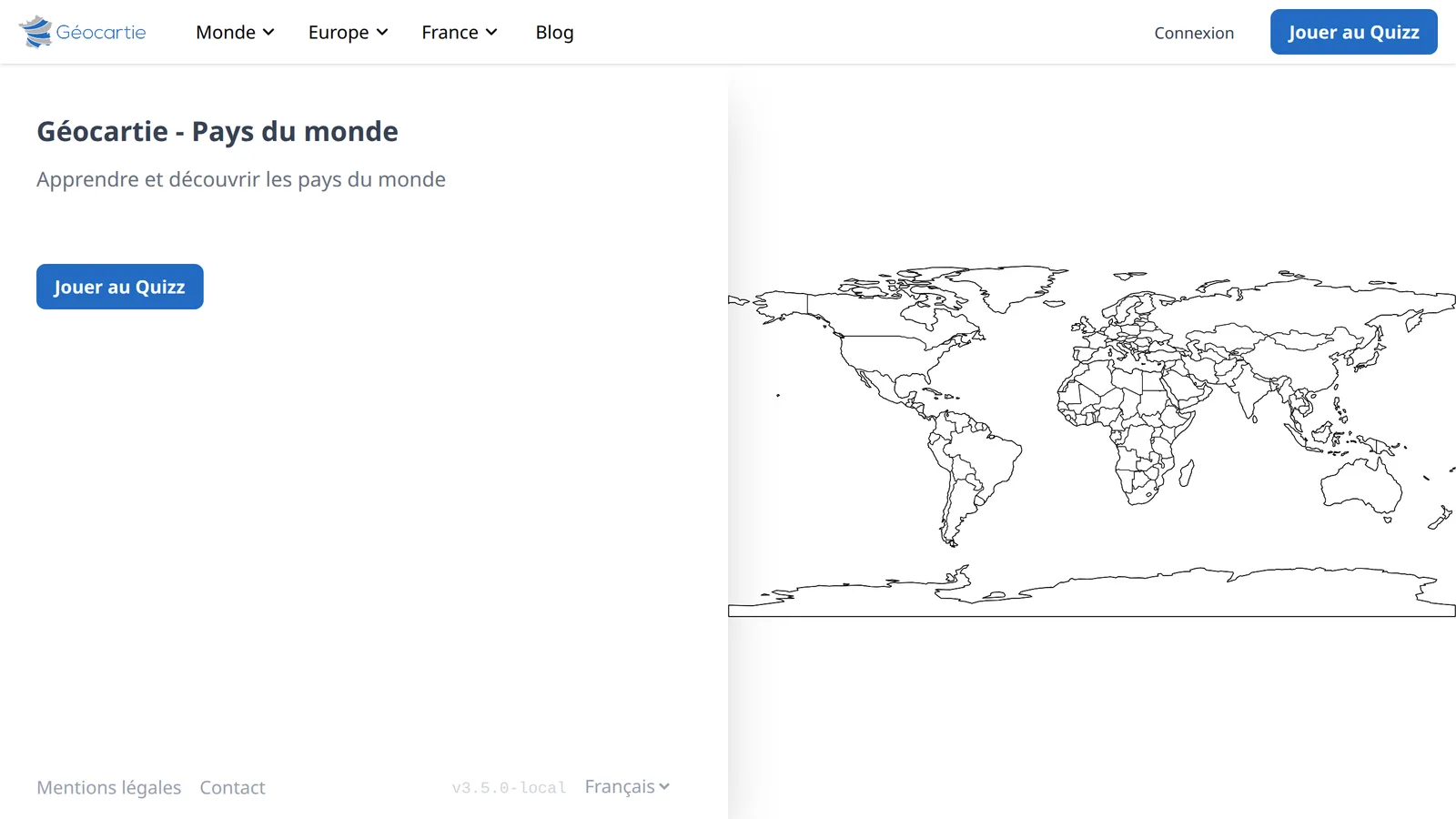This screenshot has height=819, width=1456.
Task: Open the Contact link
Action: pyautogui.click(x=232, y=787)
